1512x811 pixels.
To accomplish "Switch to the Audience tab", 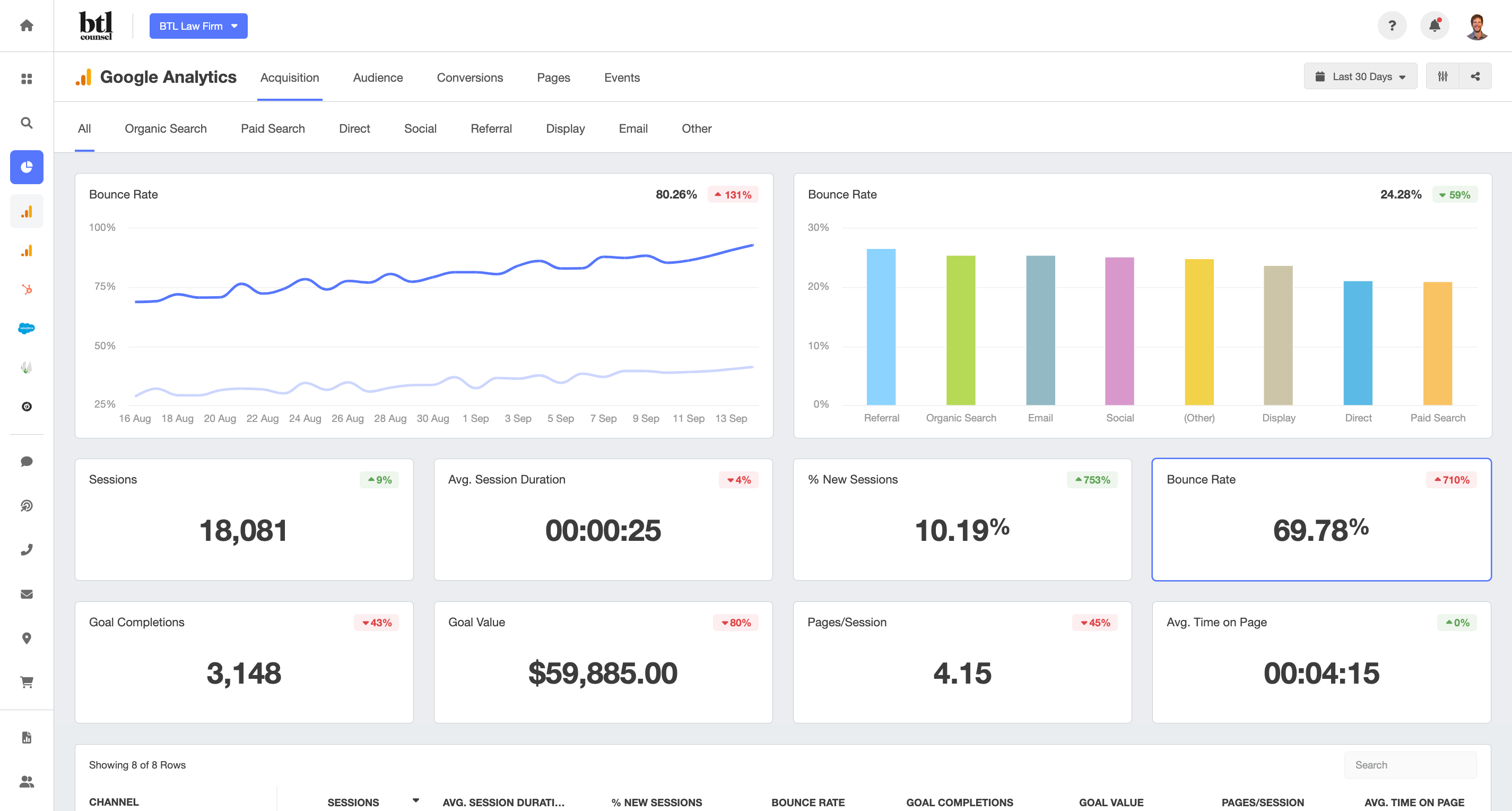I will pos(377,77).
